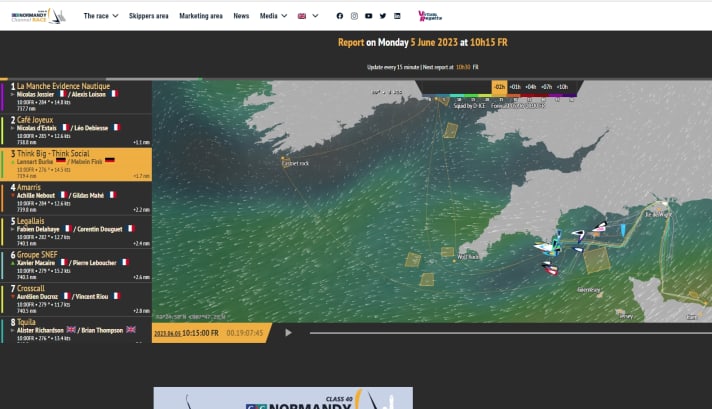Open the Instagram icon link
Image resolution: width=712 pixels, height=409 pixels.
tap(354, 16)
